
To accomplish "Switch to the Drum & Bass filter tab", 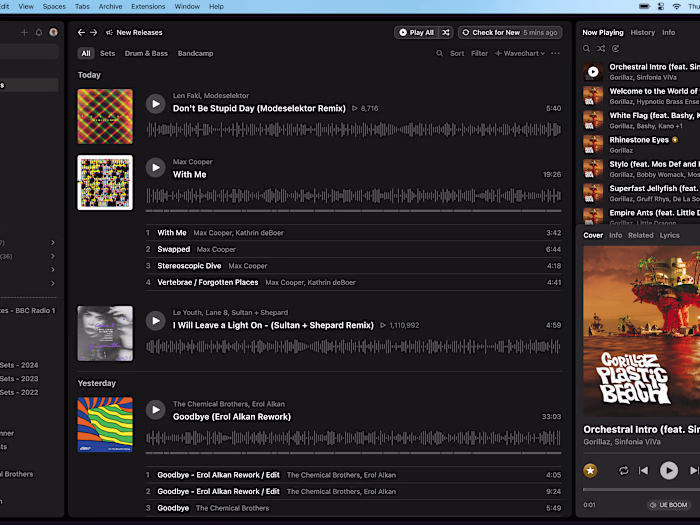I will coord(146,53).
